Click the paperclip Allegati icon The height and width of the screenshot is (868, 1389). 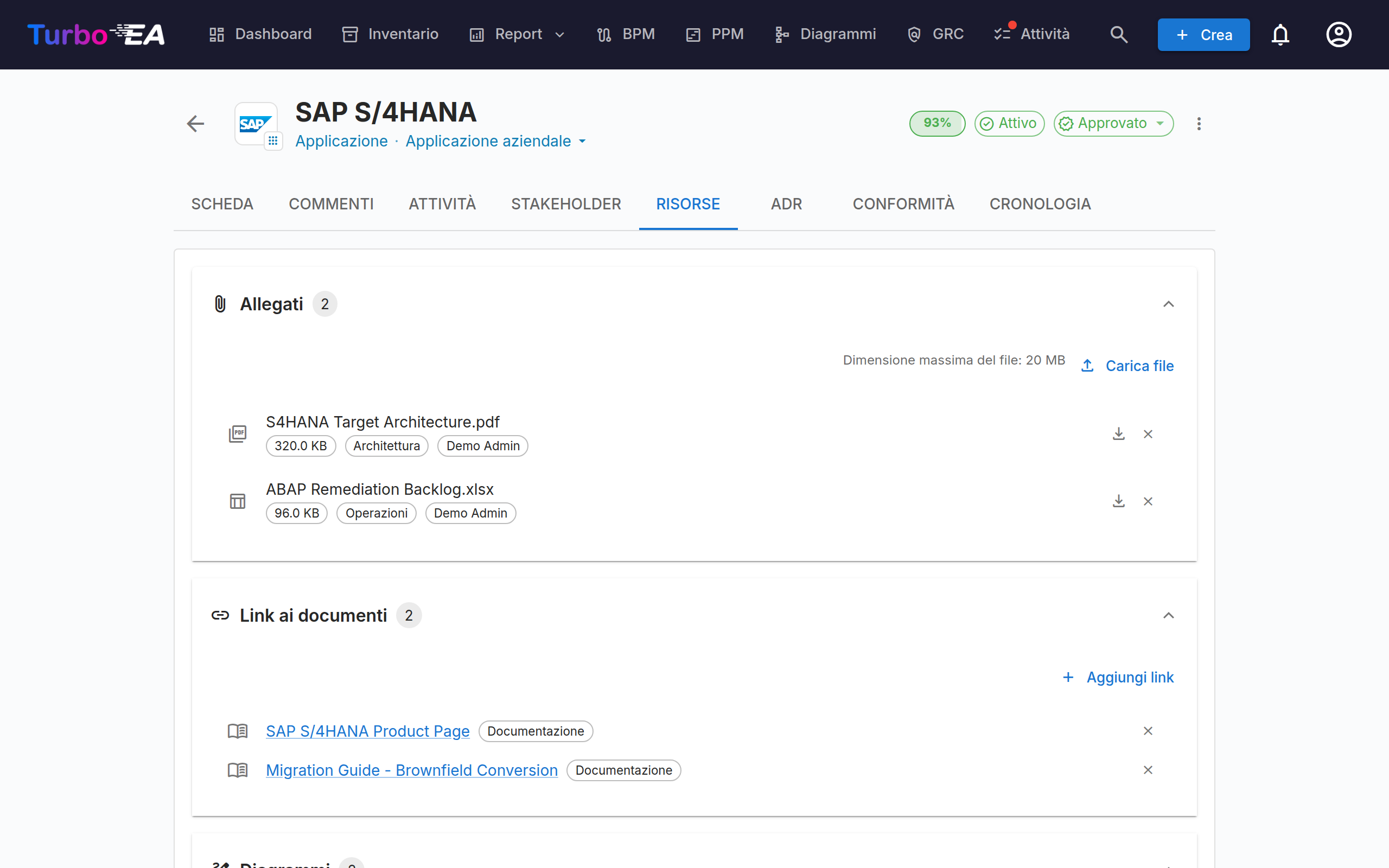pyautogui.click(x=220, y=304)
